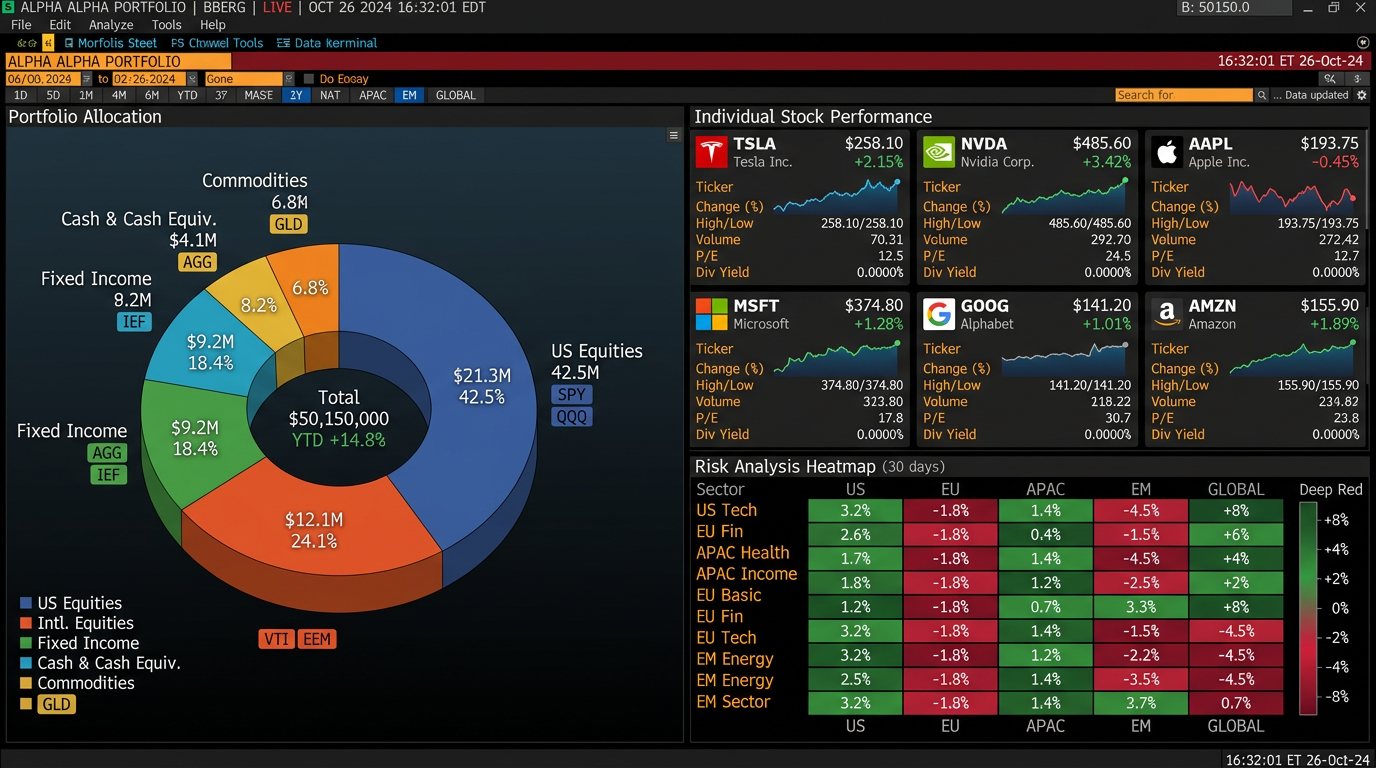The image size is (1376, 768).
Task: Click the Google logo on the GOOG card
Action: (x=939, y=314)
